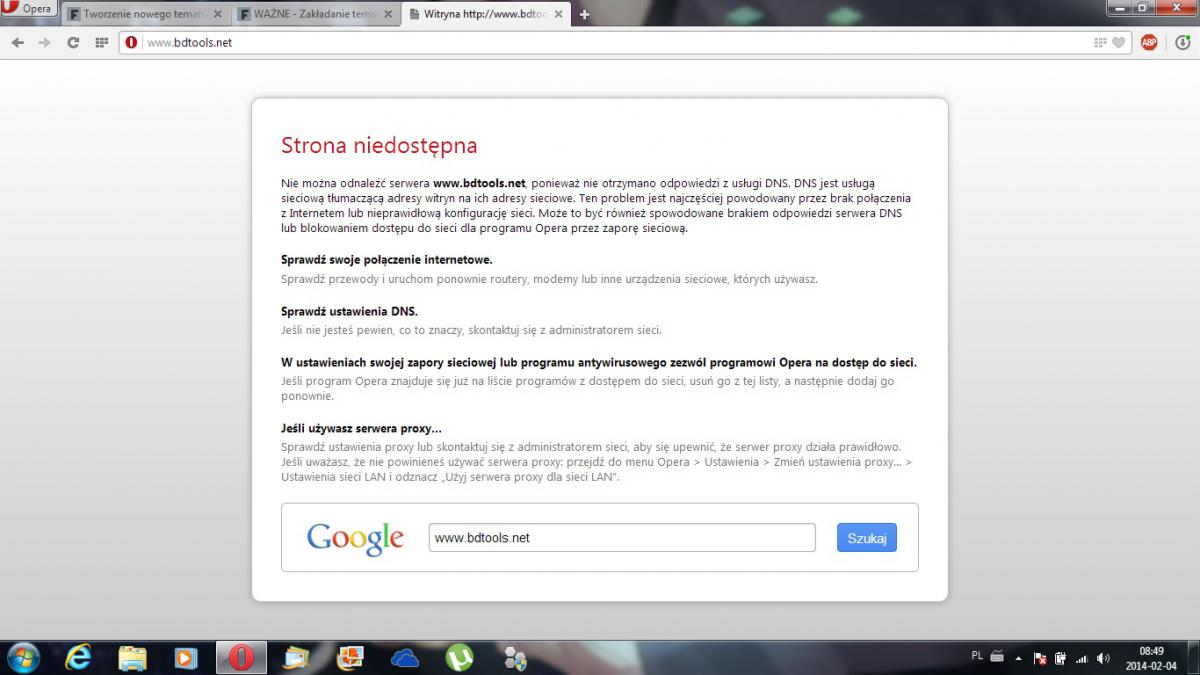The image size is (1200, 675).
Task: Close the 'WAŻNE - Zakładanie tematu' tab
Action: tap(387, 15)
